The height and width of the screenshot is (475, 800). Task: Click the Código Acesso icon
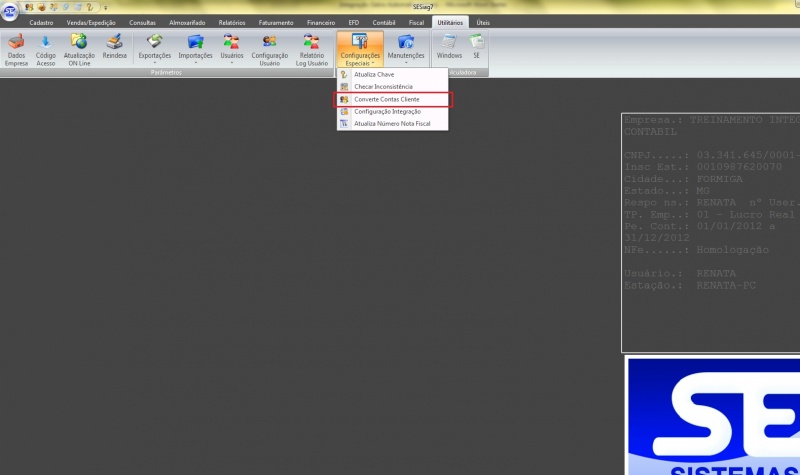pyautogui.click(x=46, y=48)
